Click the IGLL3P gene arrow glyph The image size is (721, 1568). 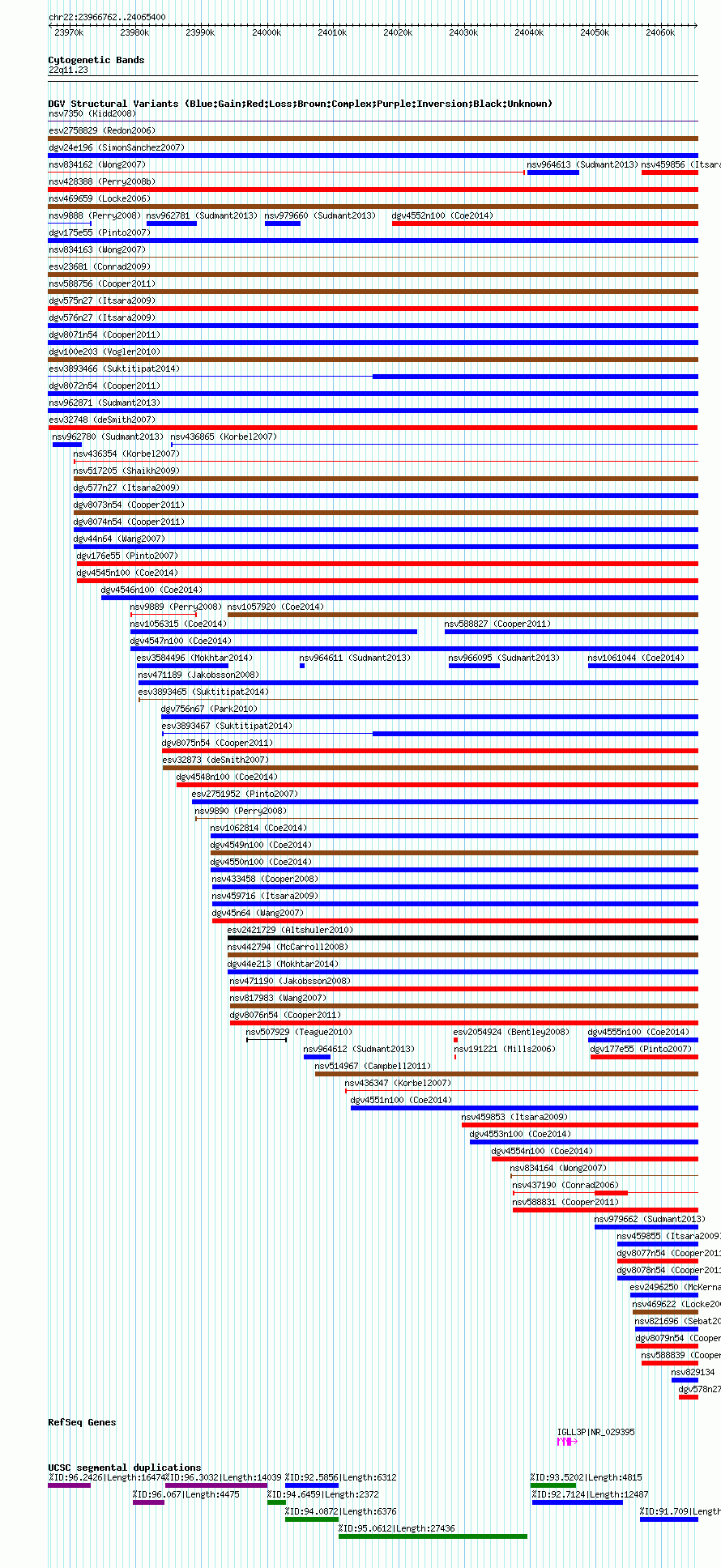[566, 1441]
